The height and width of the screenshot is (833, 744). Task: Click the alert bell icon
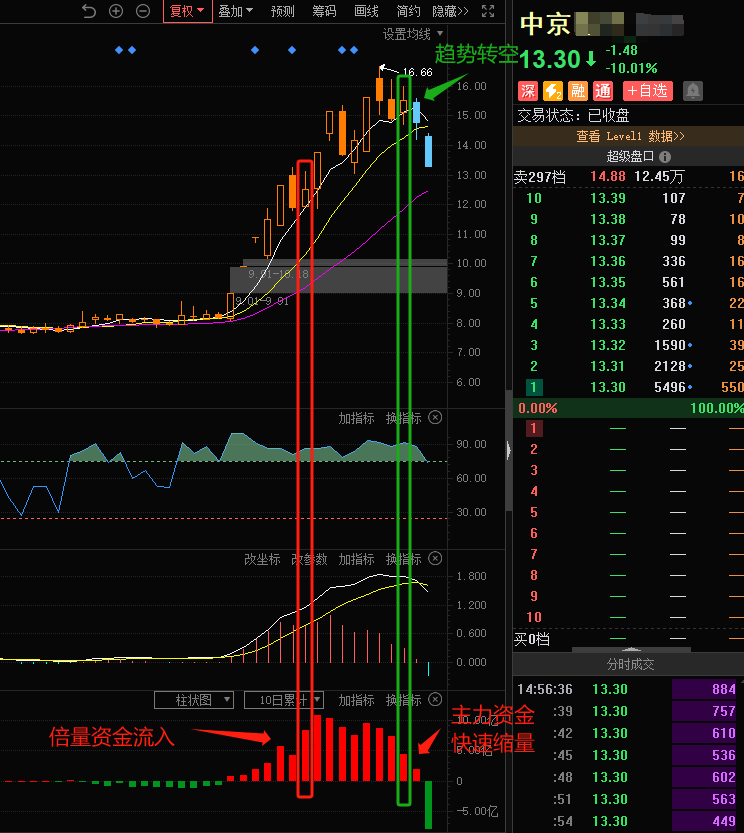692,91
